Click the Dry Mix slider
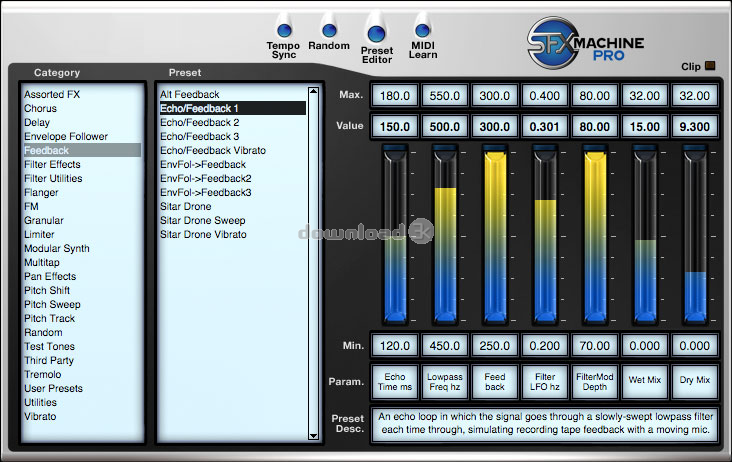This screenshot has width=732, height=462. pos(695,234)
